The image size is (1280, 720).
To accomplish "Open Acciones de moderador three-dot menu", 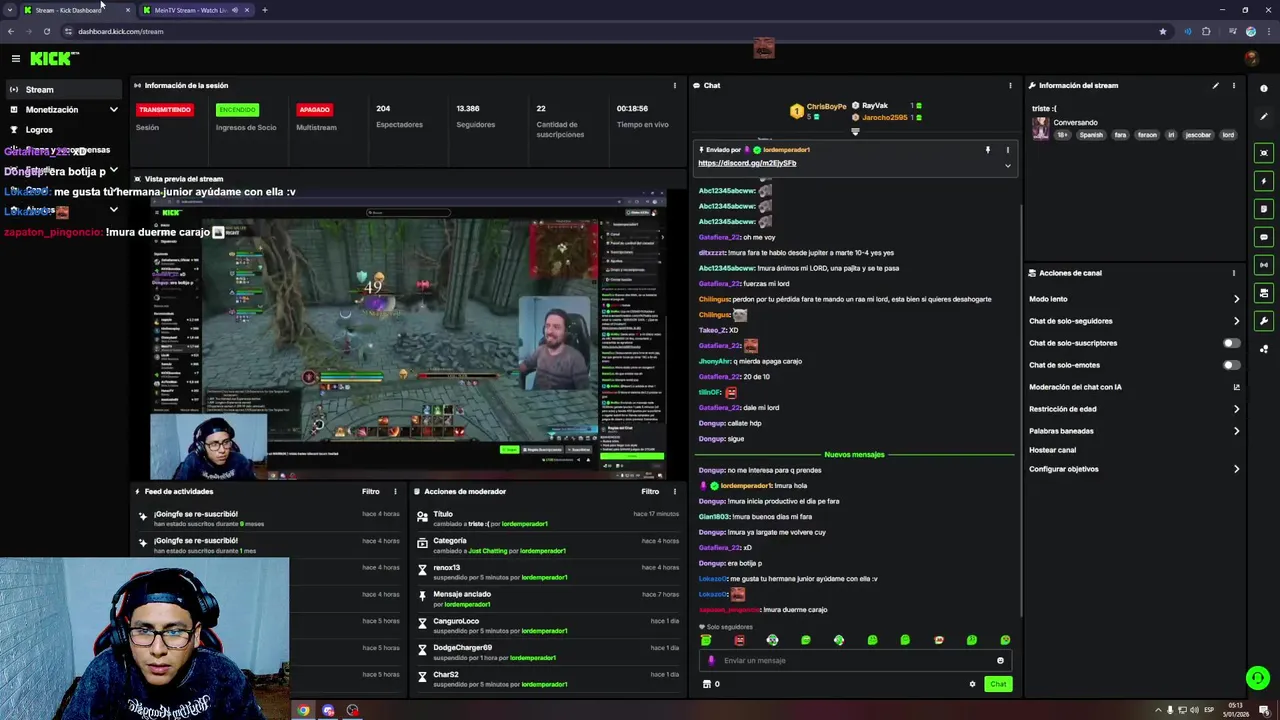I will [674, 491].
